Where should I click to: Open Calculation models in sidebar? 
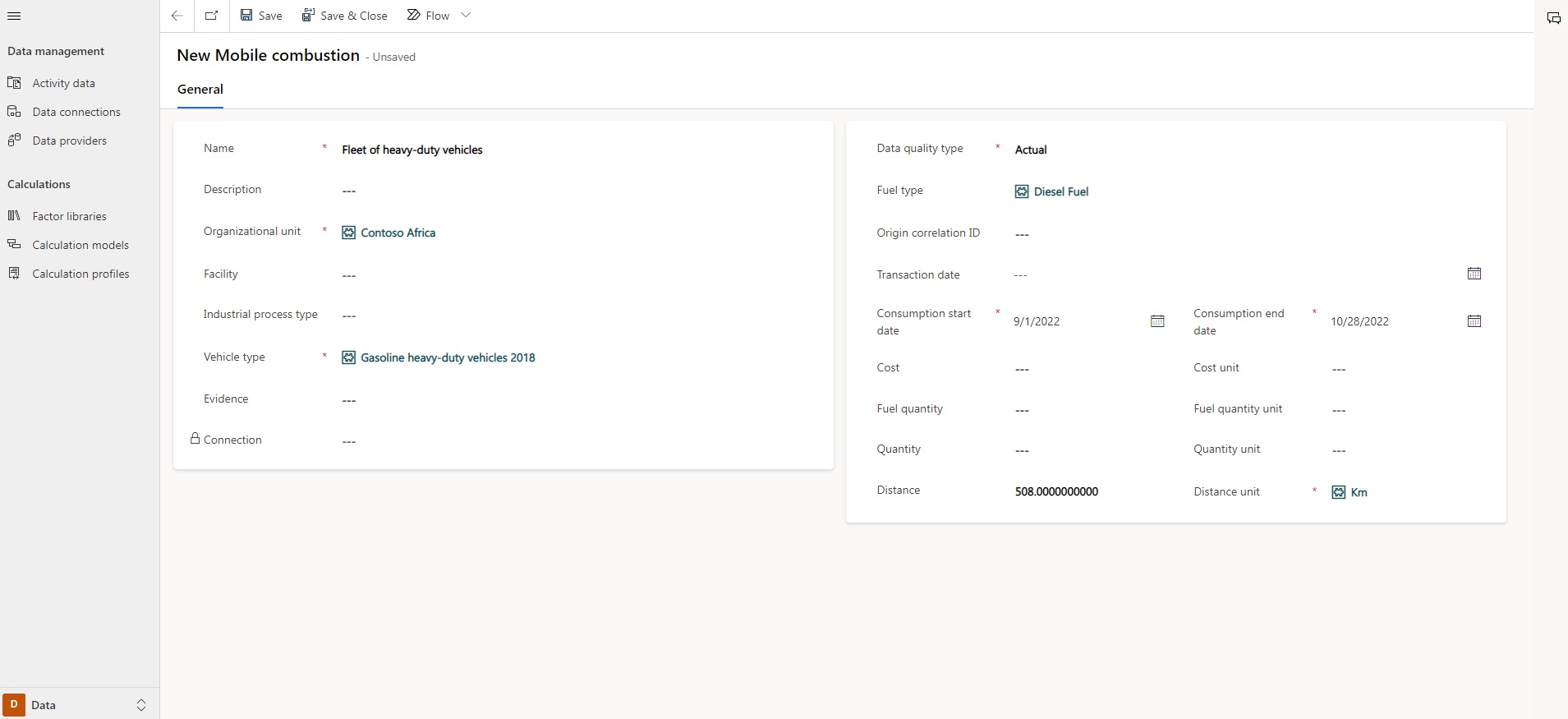(x=80, y=245)
